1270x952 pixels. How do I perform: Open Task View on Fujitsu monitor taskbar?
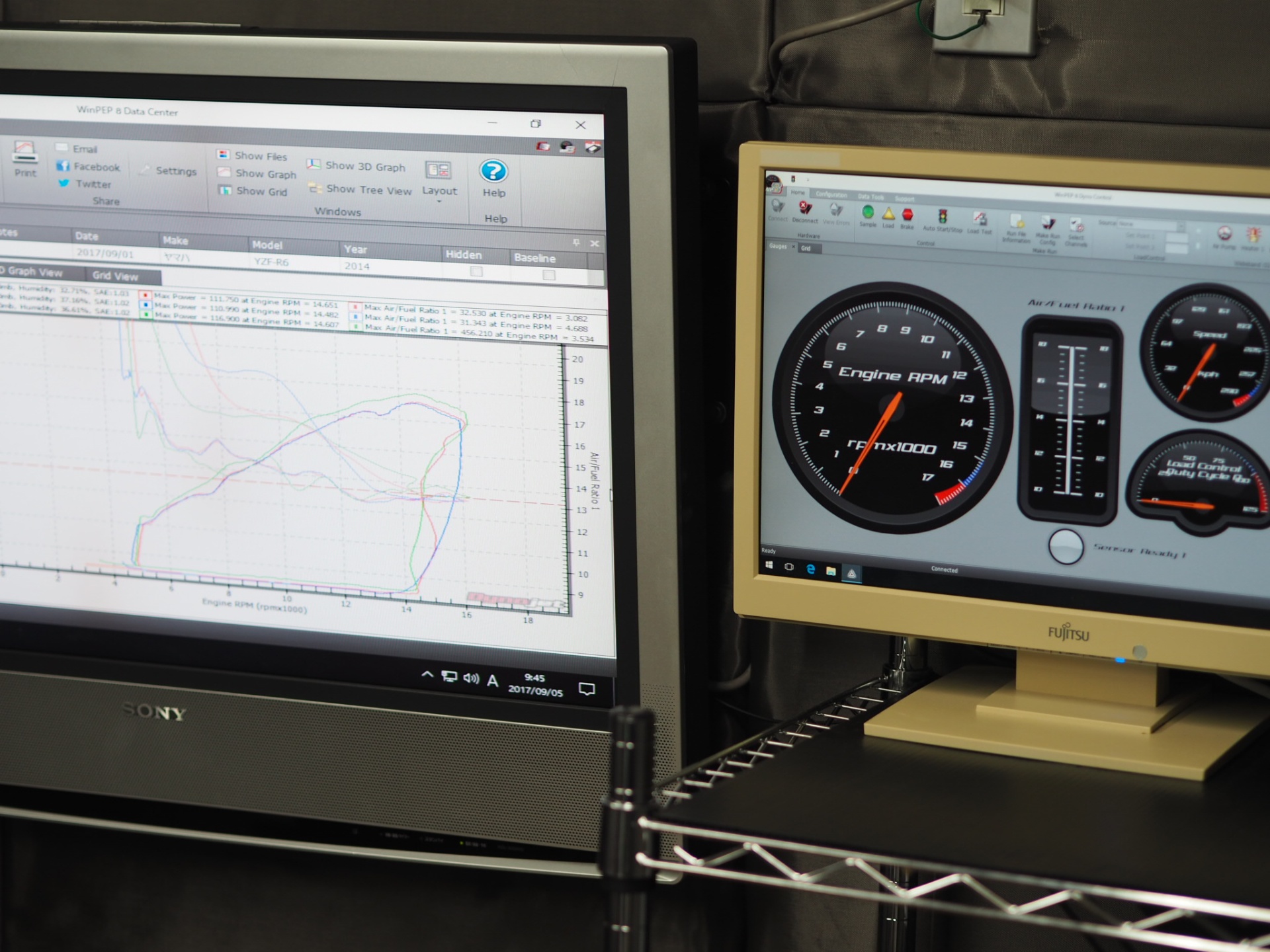[789, 567]
